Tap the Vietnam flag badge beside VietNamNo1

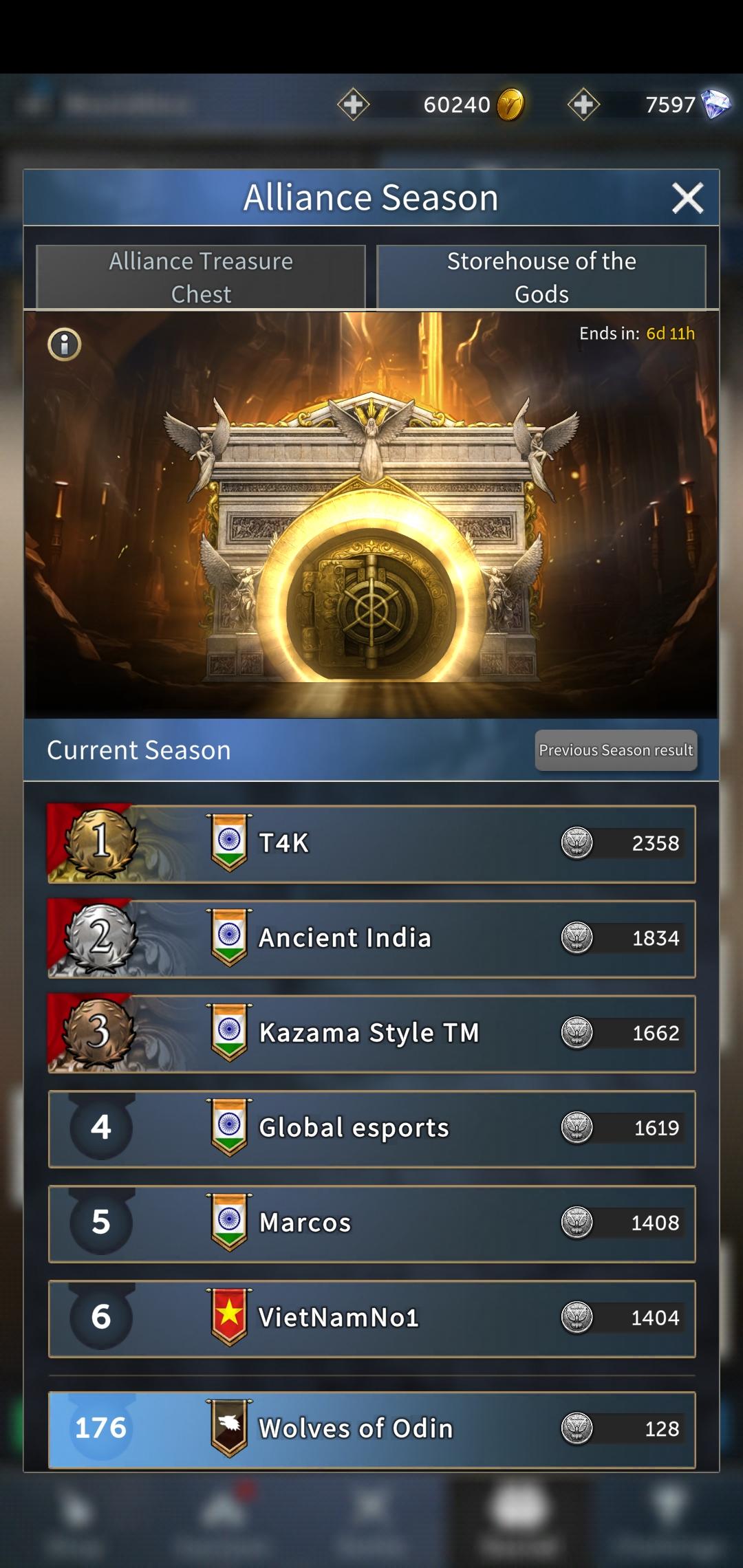(229, 1317)
